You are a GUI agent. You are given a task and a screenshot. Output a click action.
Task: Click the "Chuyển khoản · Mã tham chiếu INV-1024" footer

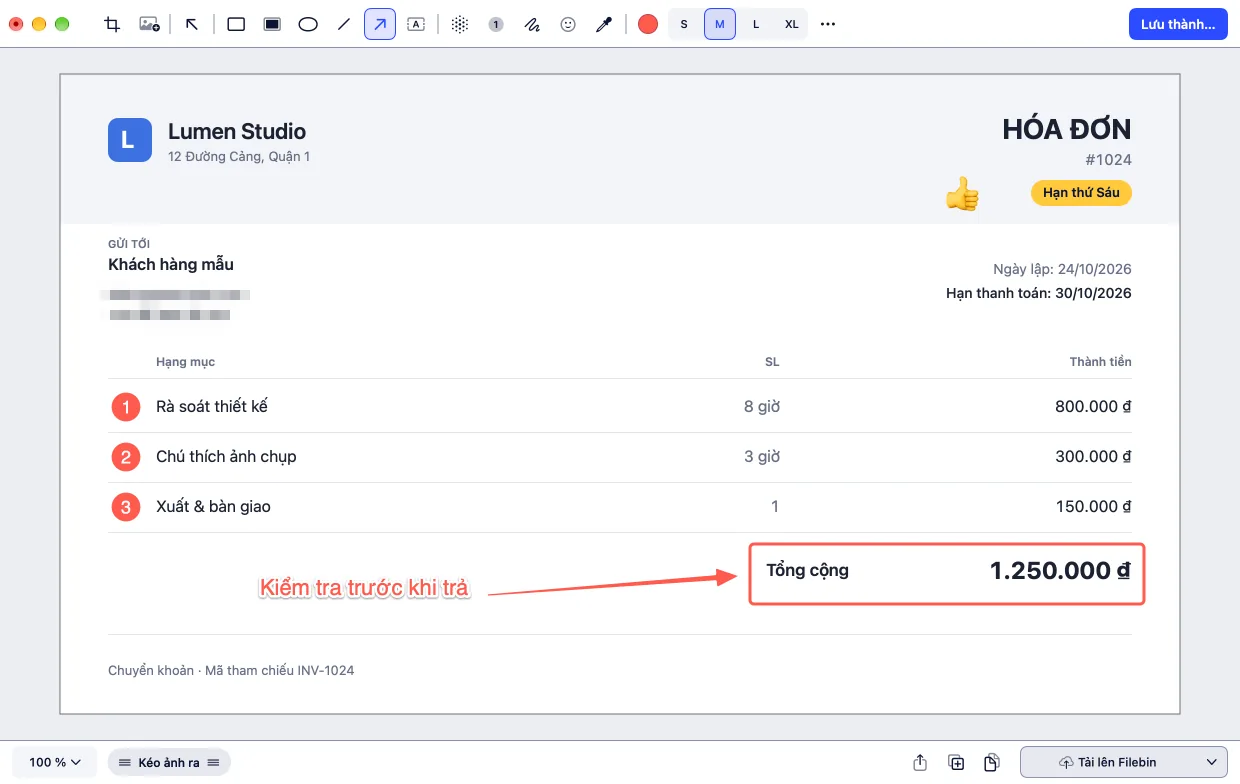tap(231, 670)
